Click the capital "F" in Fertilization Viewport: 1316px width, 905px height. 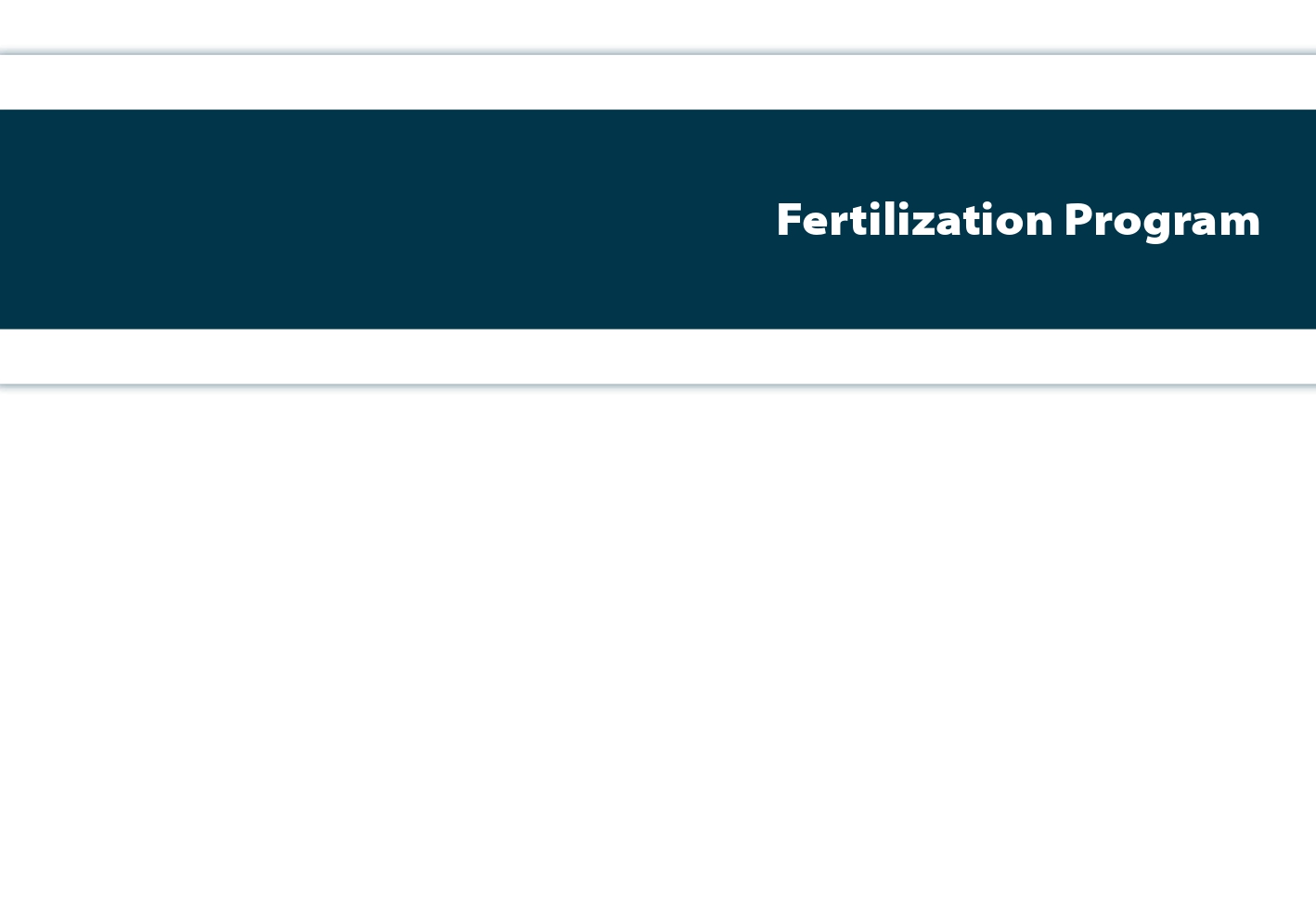789,221
